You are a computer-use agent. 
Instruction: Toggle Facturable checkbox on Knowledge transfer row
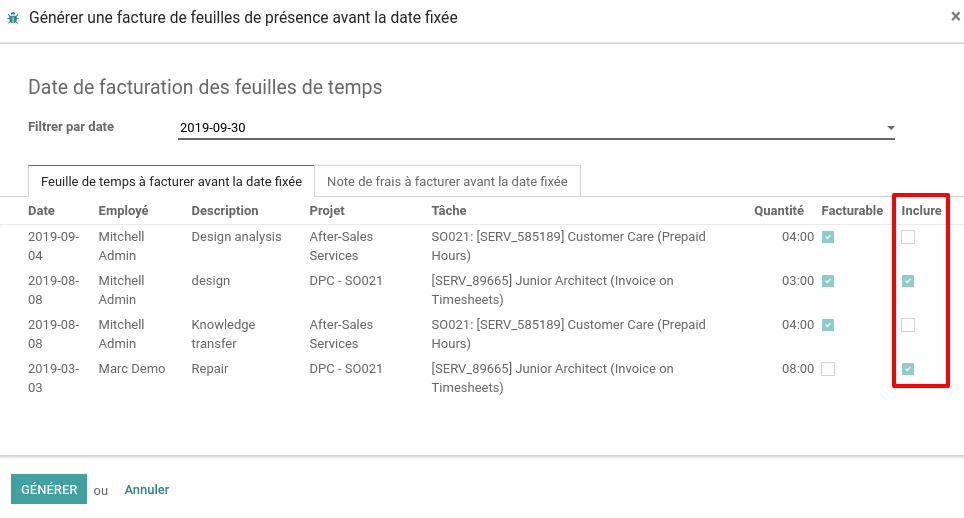click(x=828, y=325)
